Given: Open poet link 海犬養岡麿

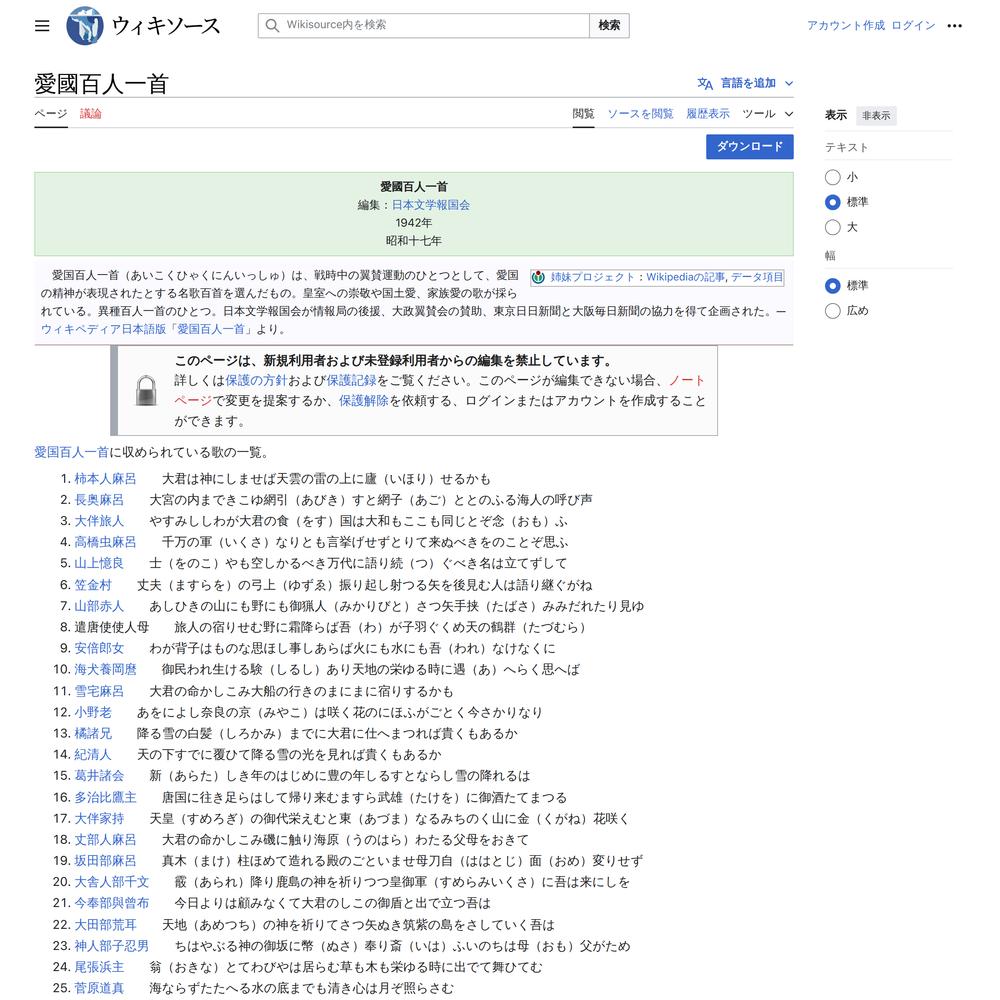Looking at the screenshot, I should [x=105, y=670].
